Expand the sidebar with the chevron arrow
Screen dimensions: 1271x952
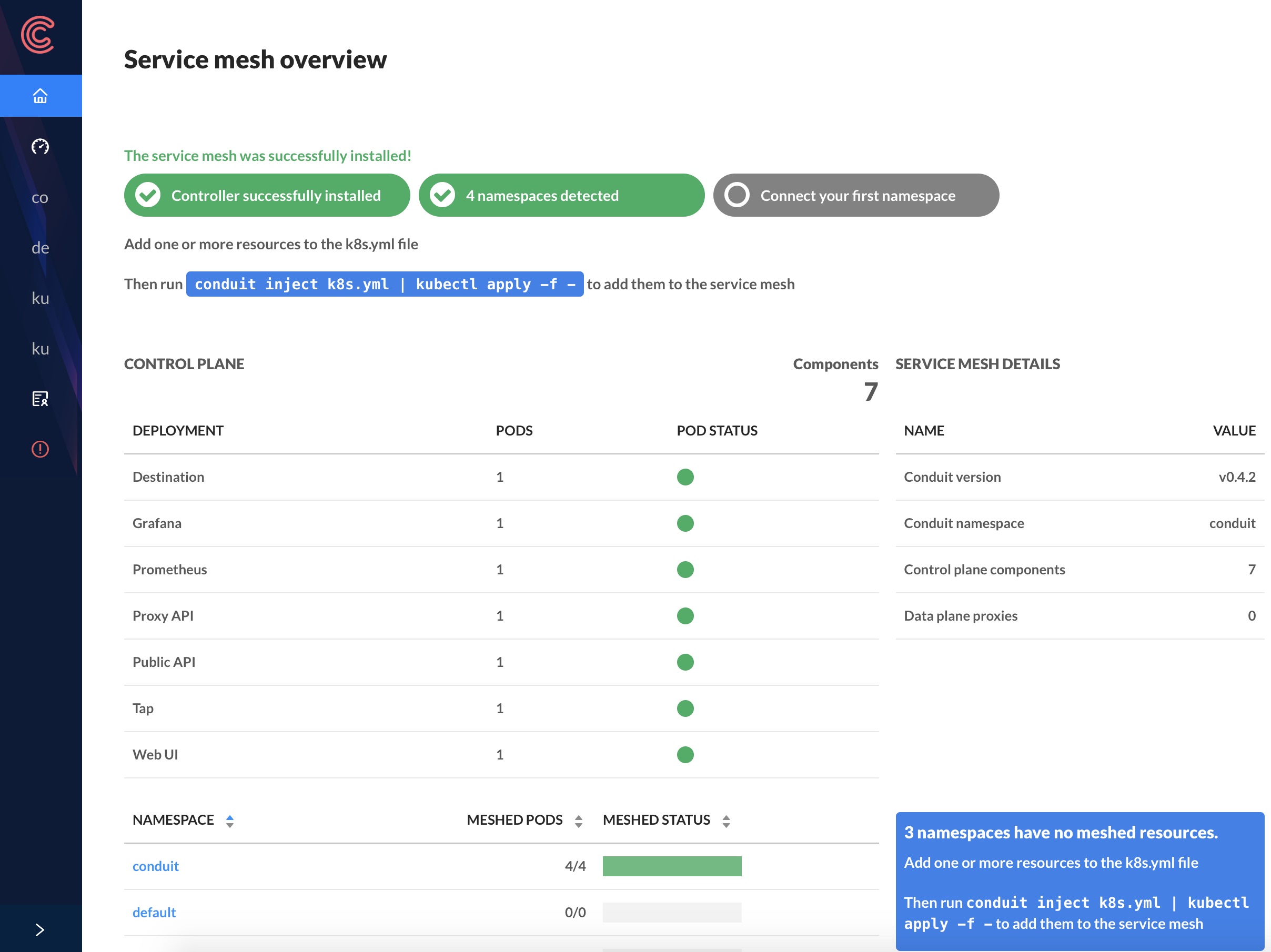[39, 929]
